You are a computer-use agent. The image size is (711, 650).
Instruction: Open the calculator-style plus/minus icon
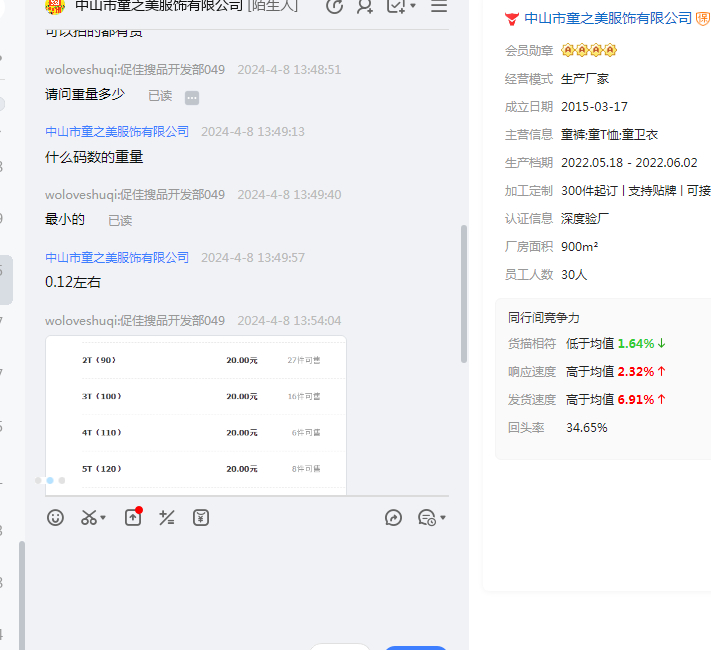coord(167,517)
